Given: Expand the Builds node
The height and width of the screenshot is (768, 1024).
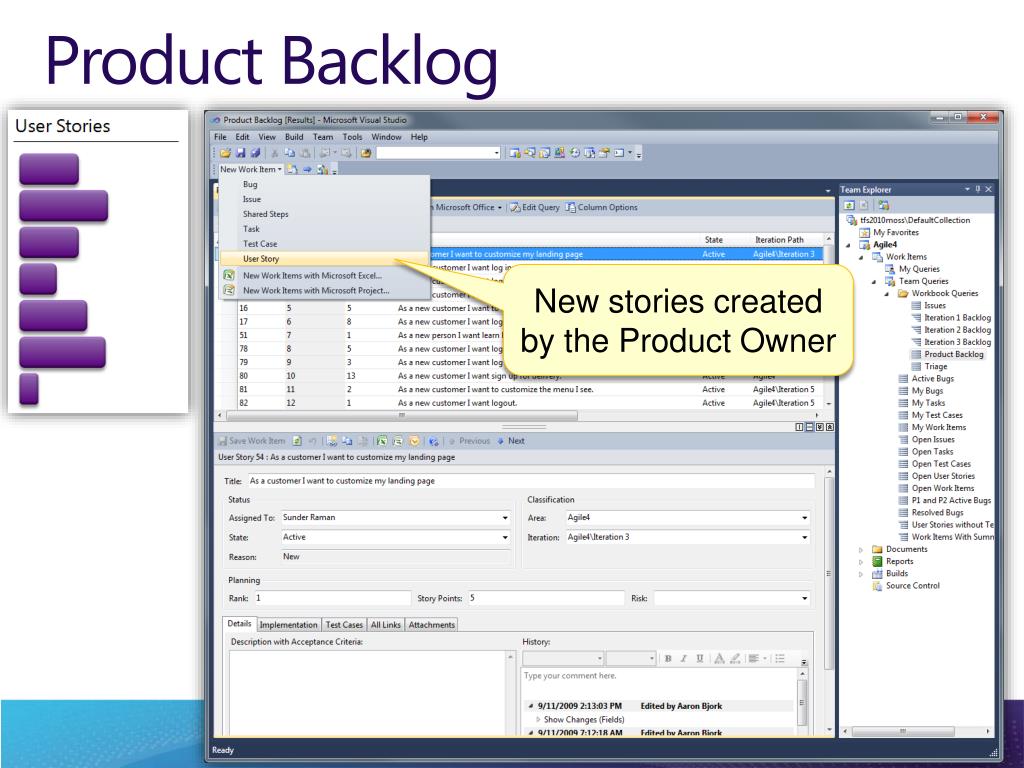Looking at the screenshot, I should [x=861, y=574].
